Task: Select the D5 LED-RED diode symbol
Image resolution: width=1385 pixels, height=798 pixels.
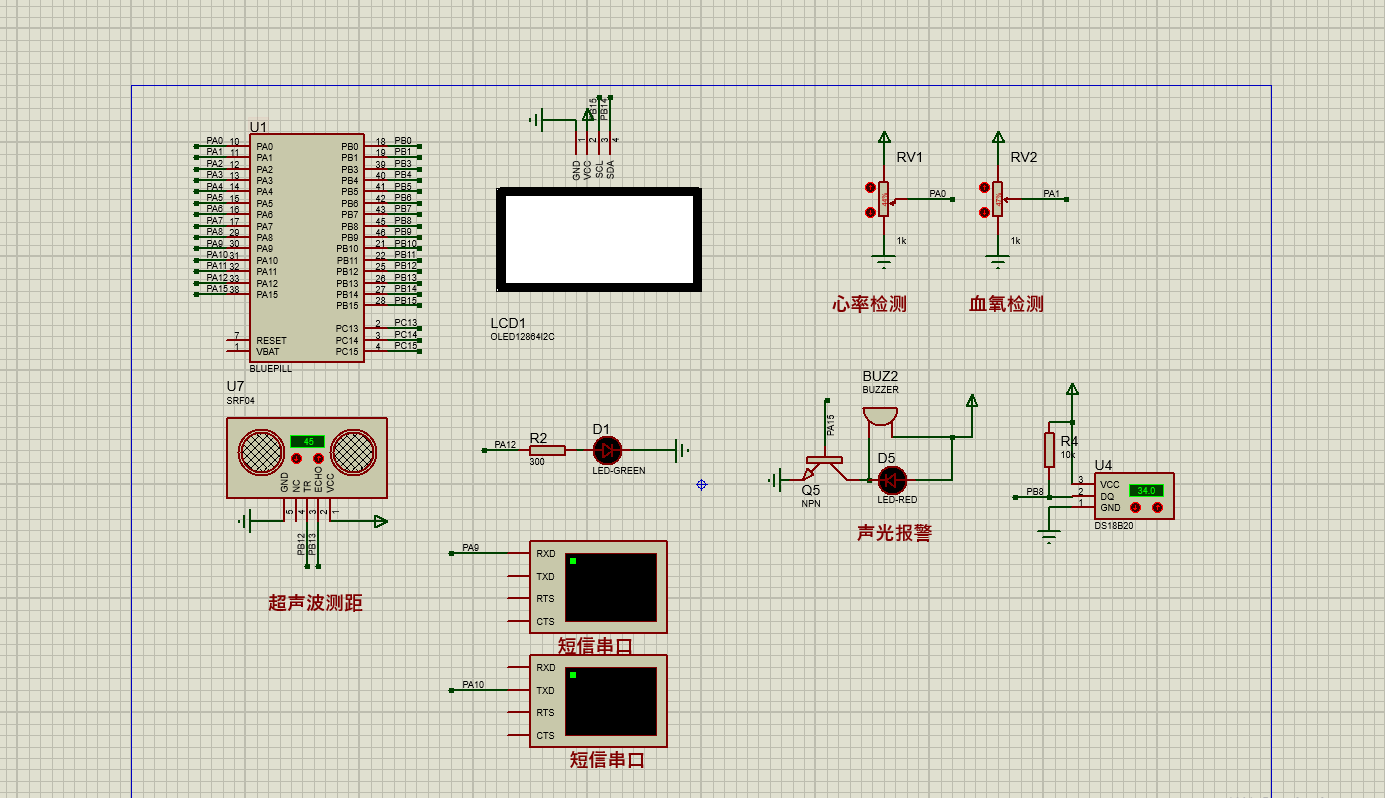Action: [891, 480]
